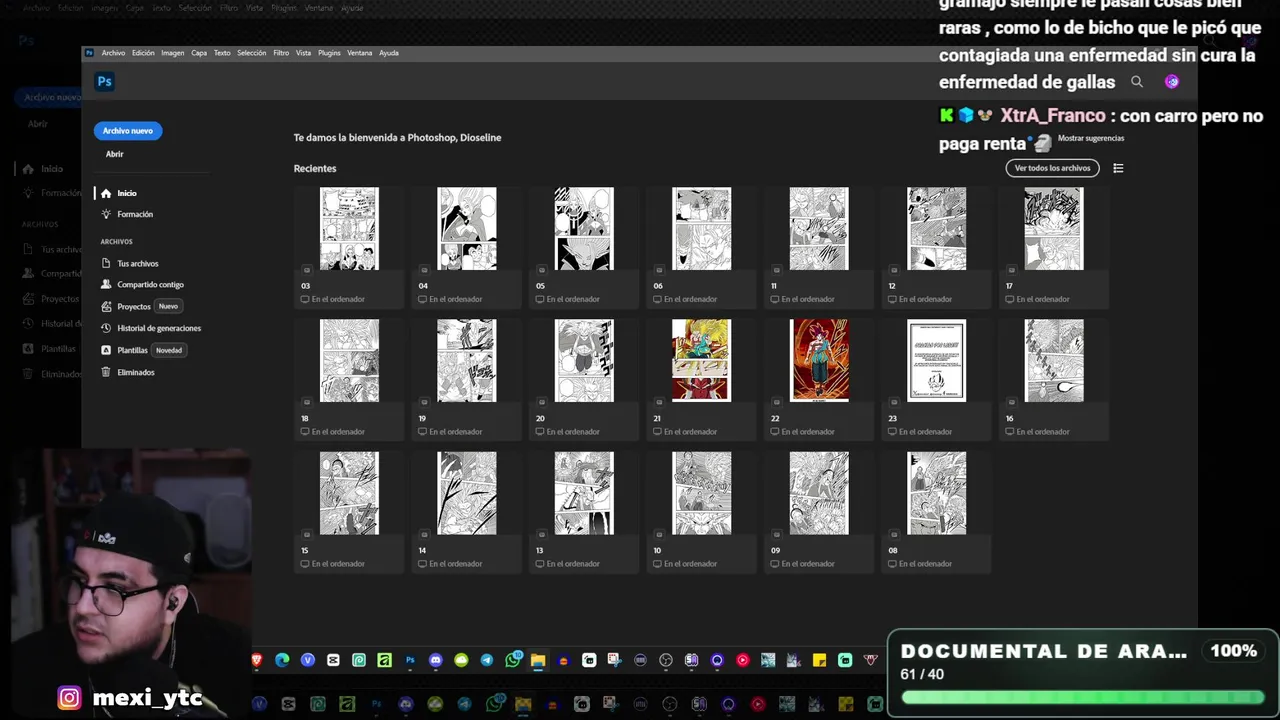Open recent file thumbnail 08

936,493
